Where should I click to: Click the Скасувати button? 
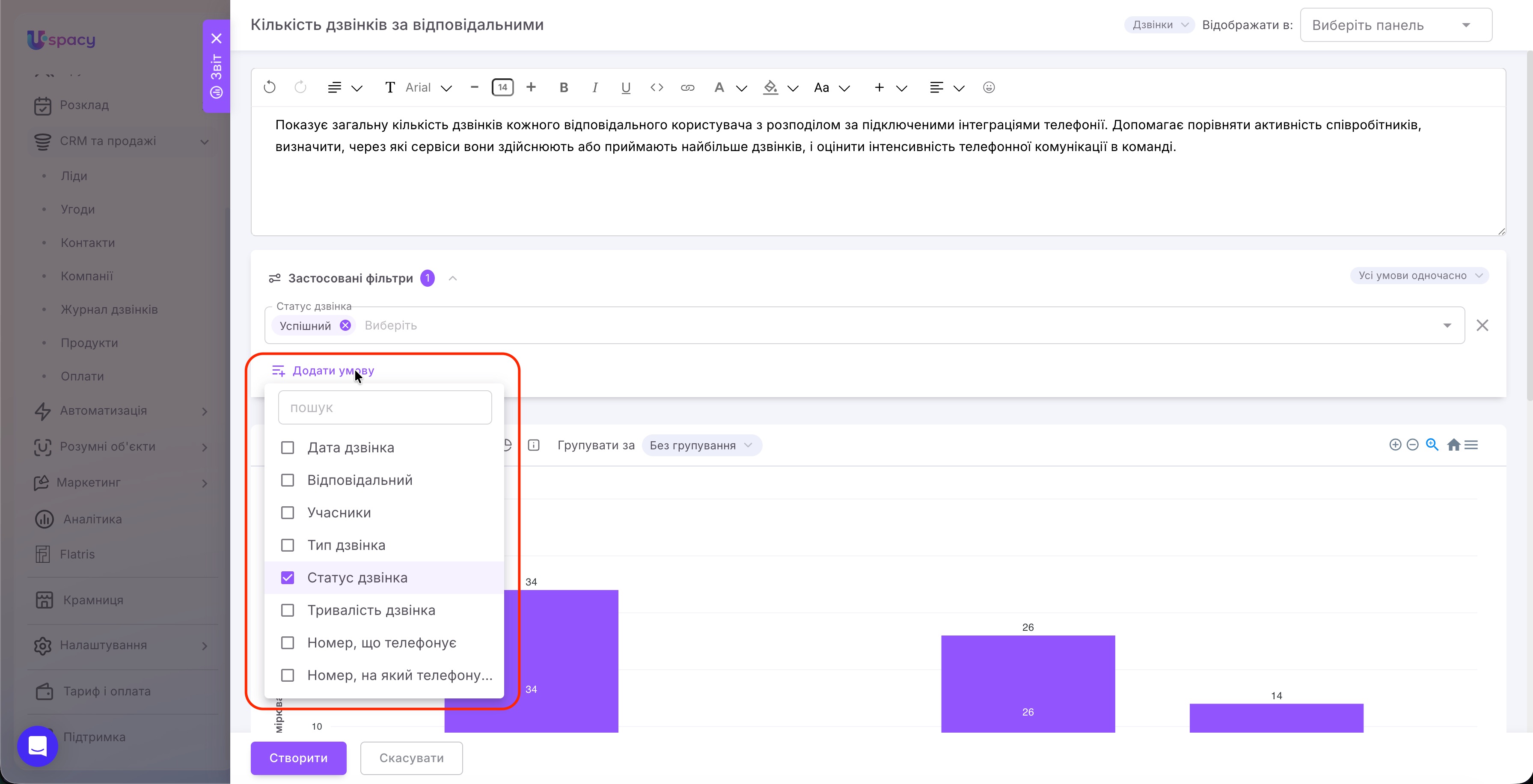411,758
